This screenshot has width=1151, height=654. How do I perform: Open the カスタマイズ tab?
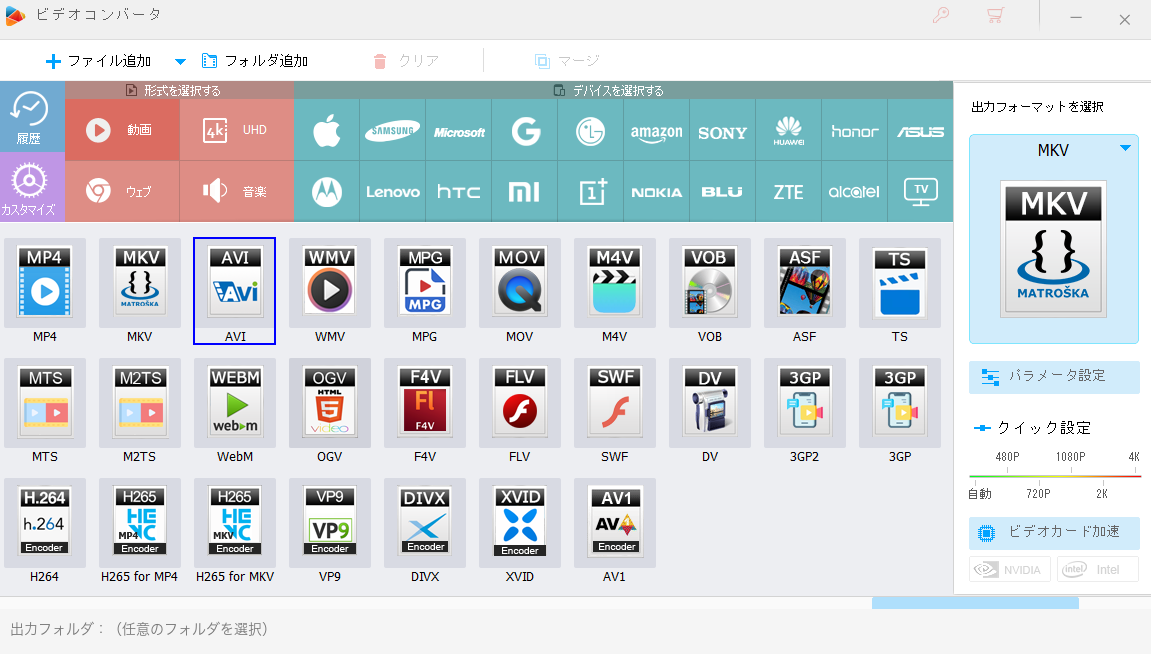click(x=29, y=188)
